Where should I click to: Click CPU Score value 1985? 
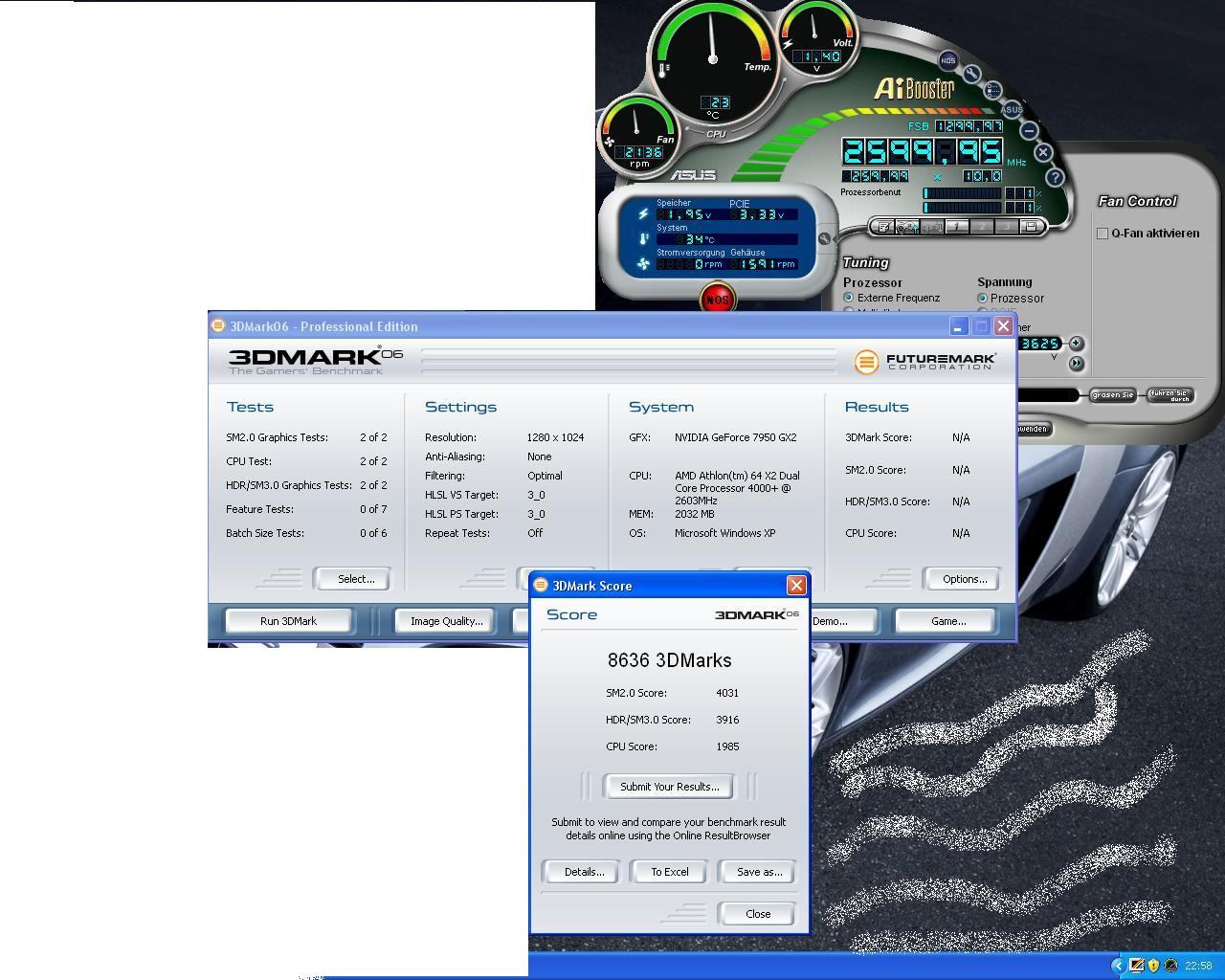point(727,746)
